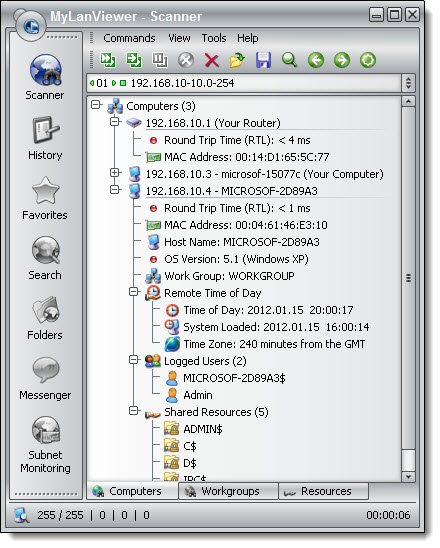
Task: Select Time of Day: 2012.01.15 20:00:17
Action: [268, 310]
